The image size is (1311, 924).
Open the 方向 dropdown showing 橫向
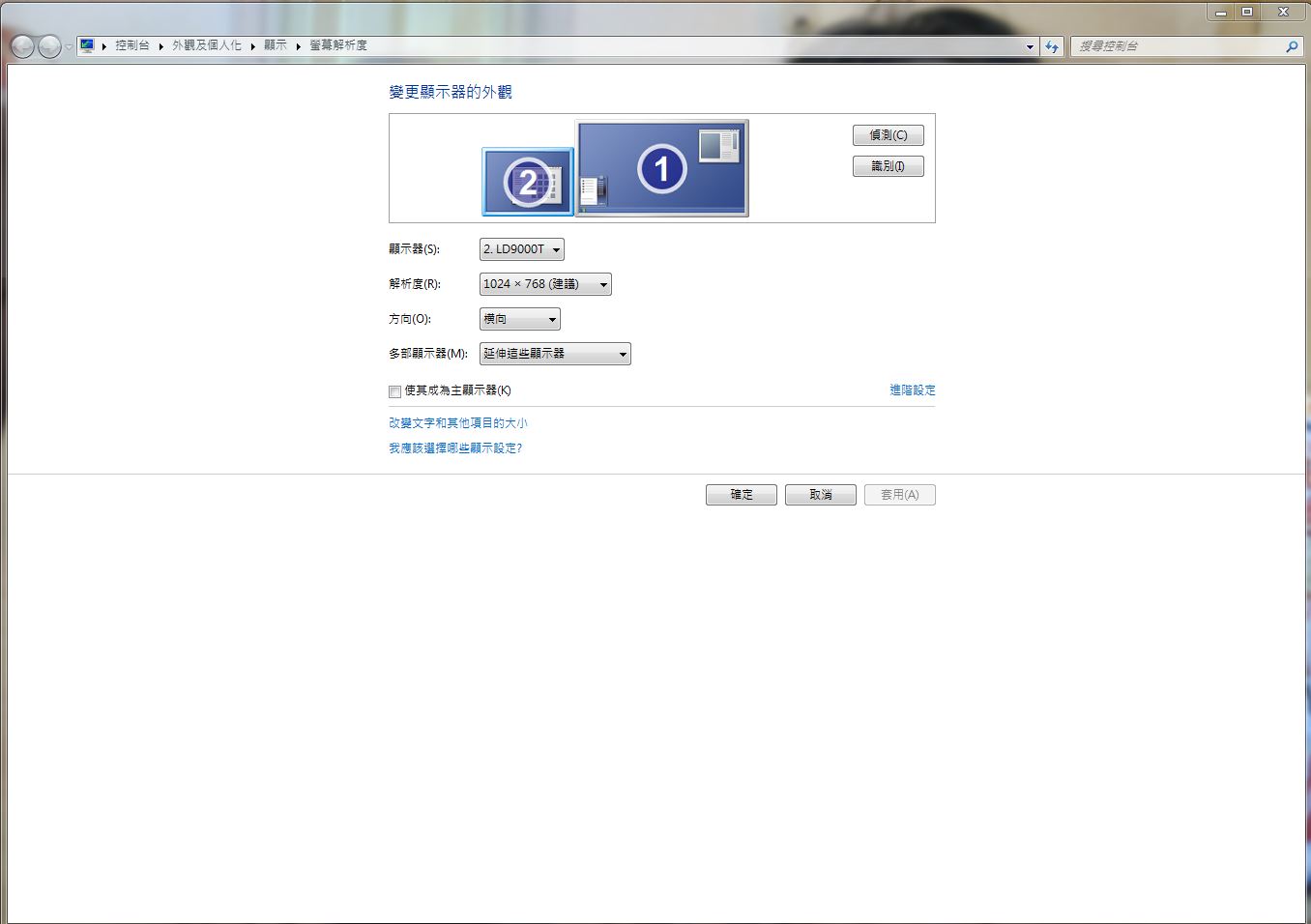coord(520,319)
